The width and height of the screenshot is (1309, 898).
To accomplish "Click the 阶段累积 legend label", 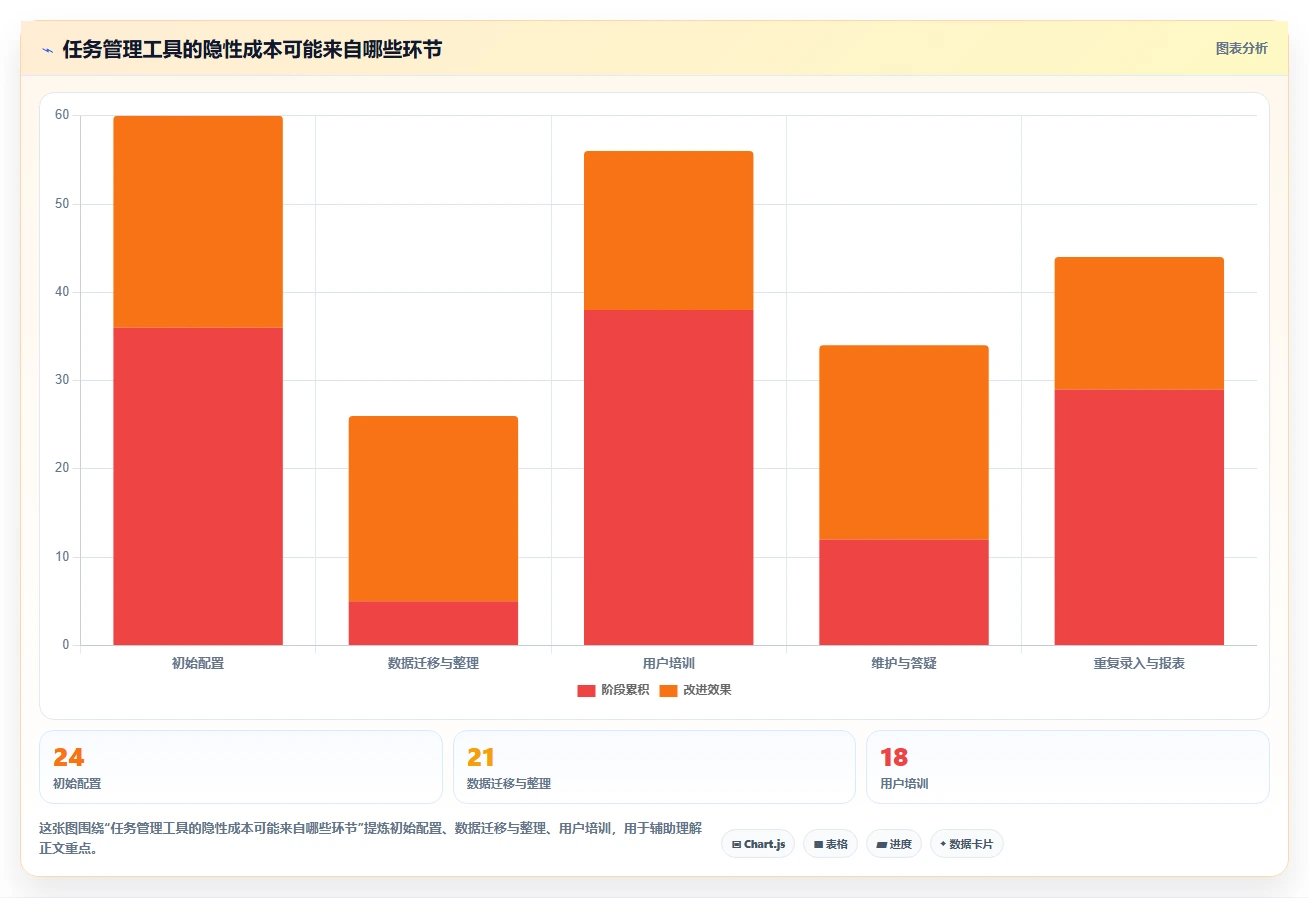I will click(x=625, y=690).
